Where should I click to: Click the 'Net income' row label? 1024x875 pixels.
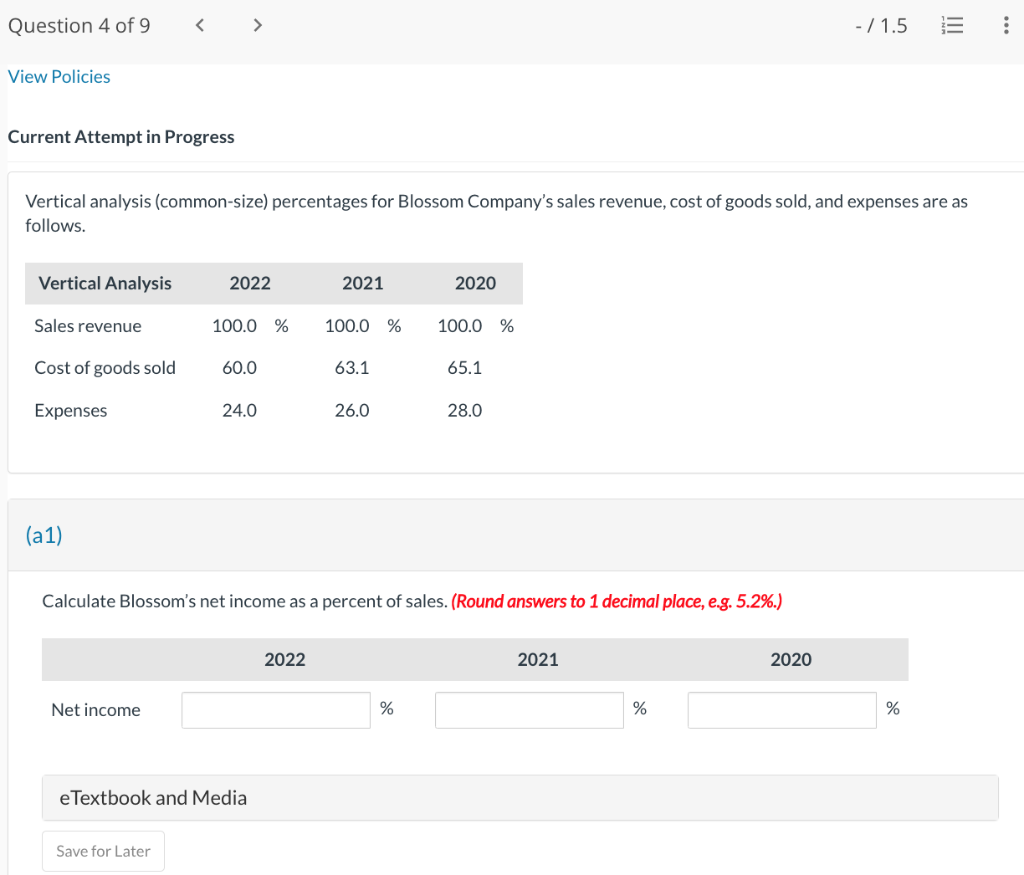coord(96,710)
